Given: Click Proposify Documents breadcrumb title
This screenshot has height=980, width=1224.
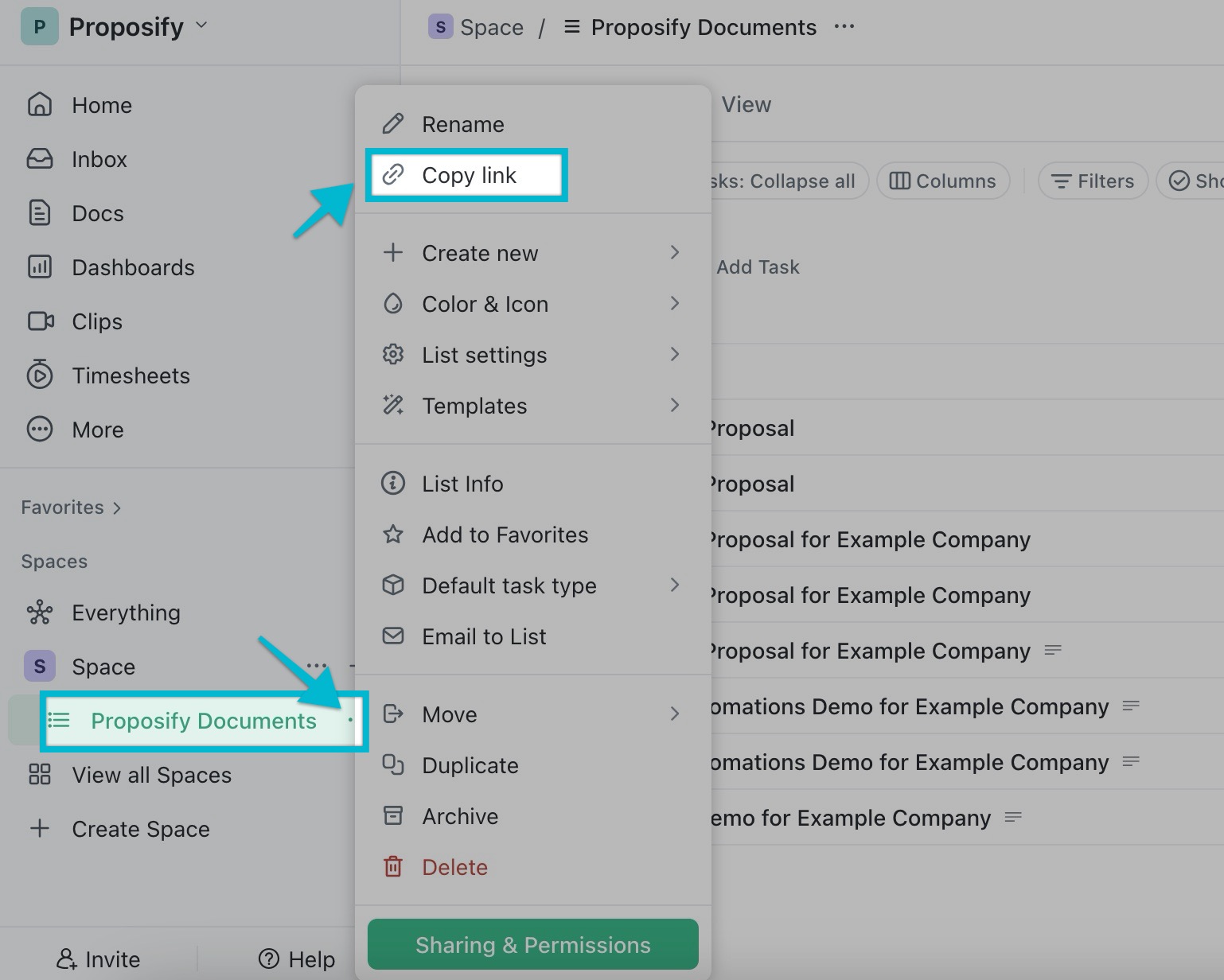Looking at the screenshot, I should [x=704, y=27].
